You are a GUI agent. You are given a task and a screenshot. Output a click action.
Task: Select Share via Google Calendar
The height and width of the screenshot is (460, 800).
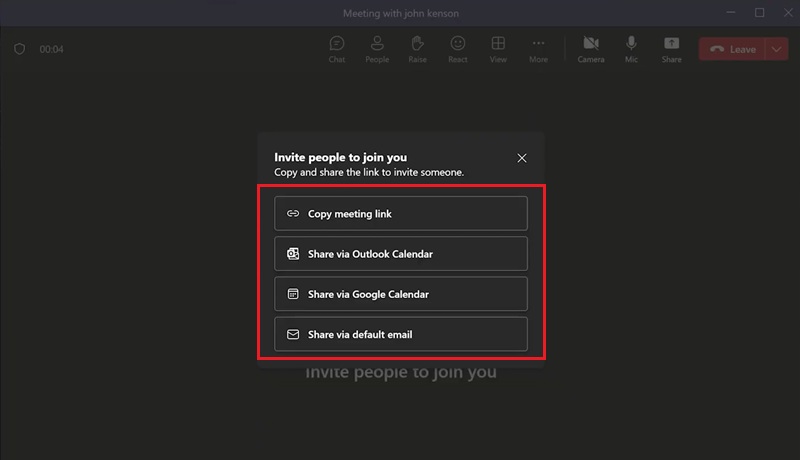click(400, 294)
